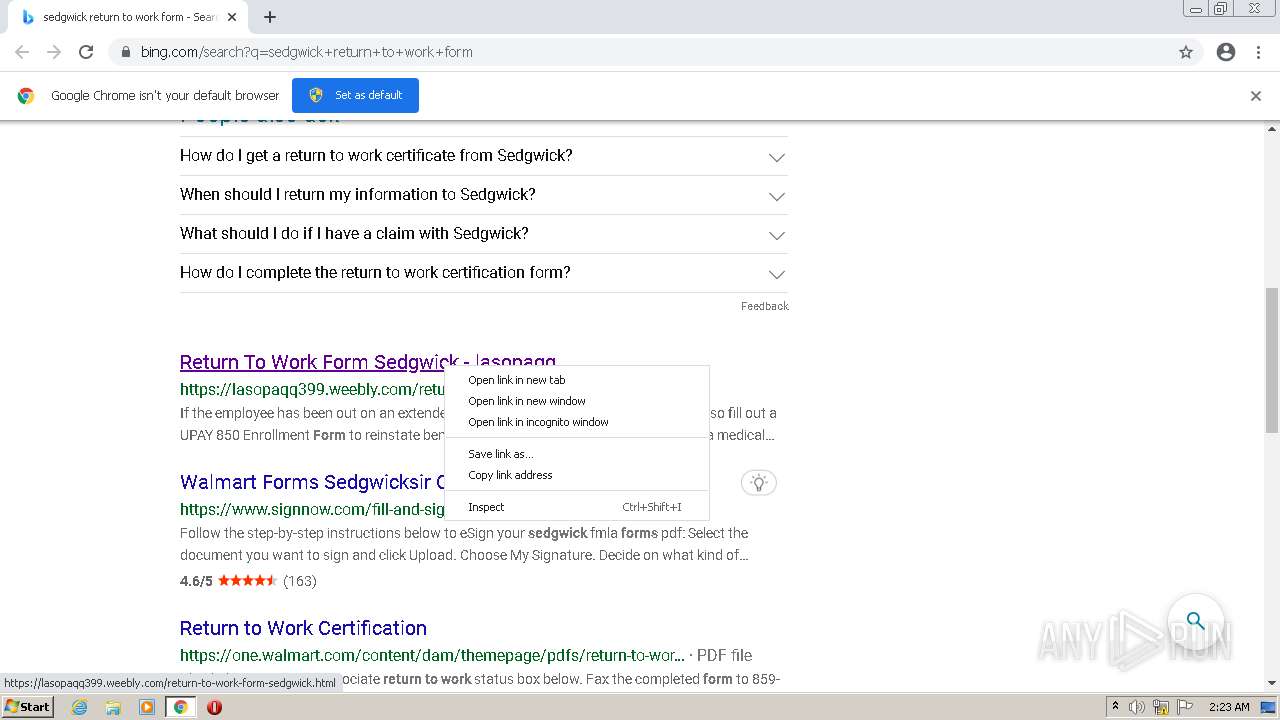Viewport: 1280px width, 720px height.
Task: Dismiss the default browser notification bar
Action: 1256,96
